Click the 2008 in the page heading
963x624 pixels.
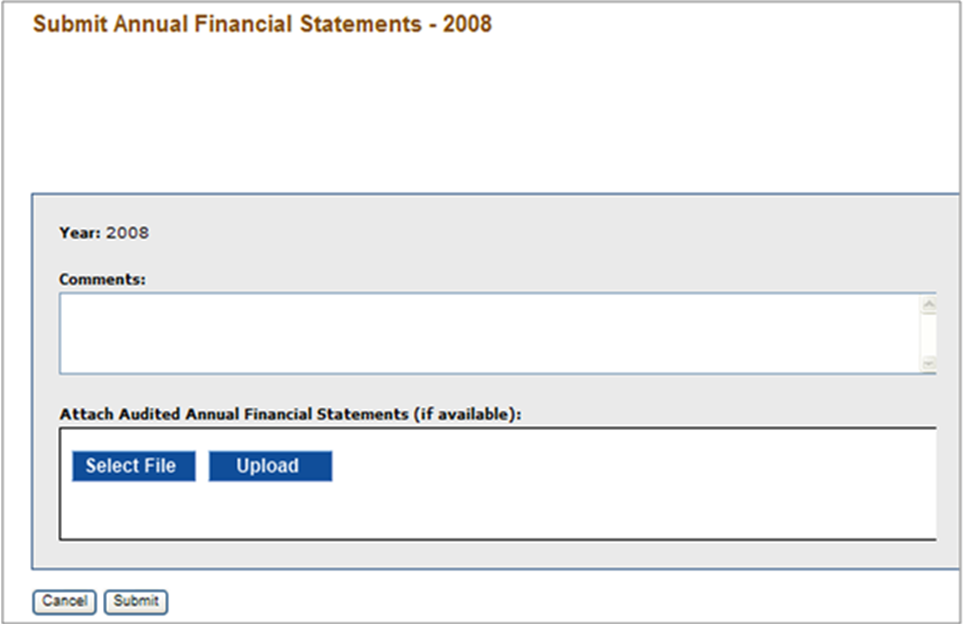467,24
